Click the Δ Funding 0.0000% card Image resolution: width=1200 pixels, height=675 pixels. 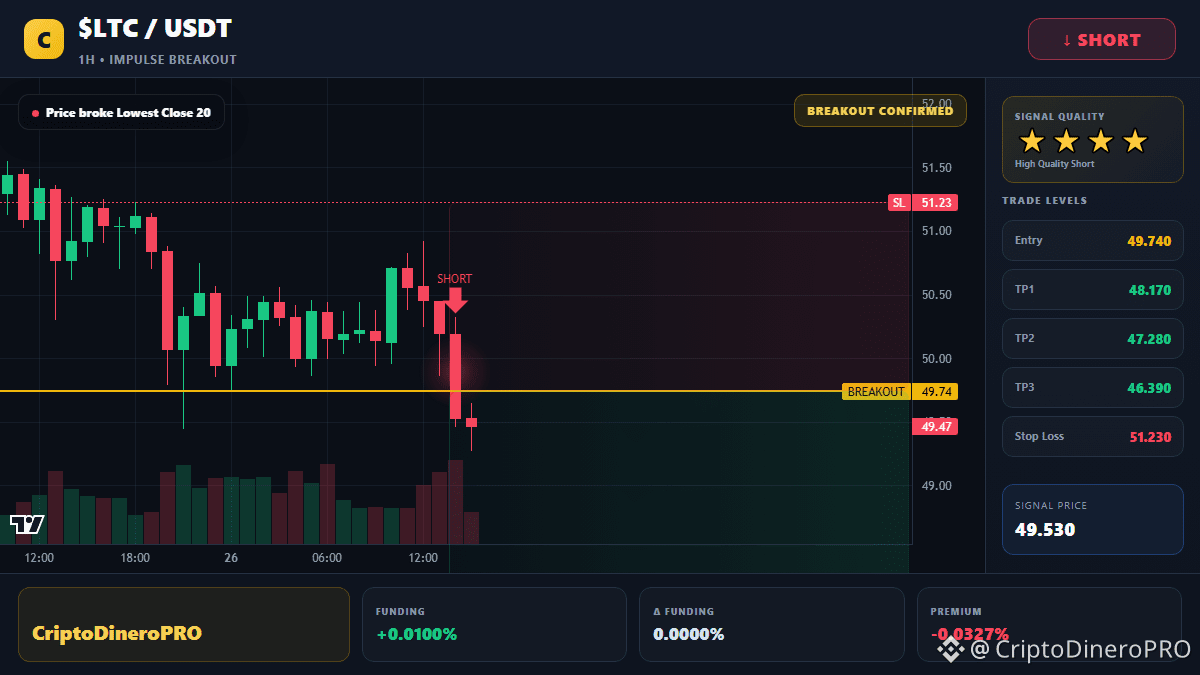pos(771,624)
